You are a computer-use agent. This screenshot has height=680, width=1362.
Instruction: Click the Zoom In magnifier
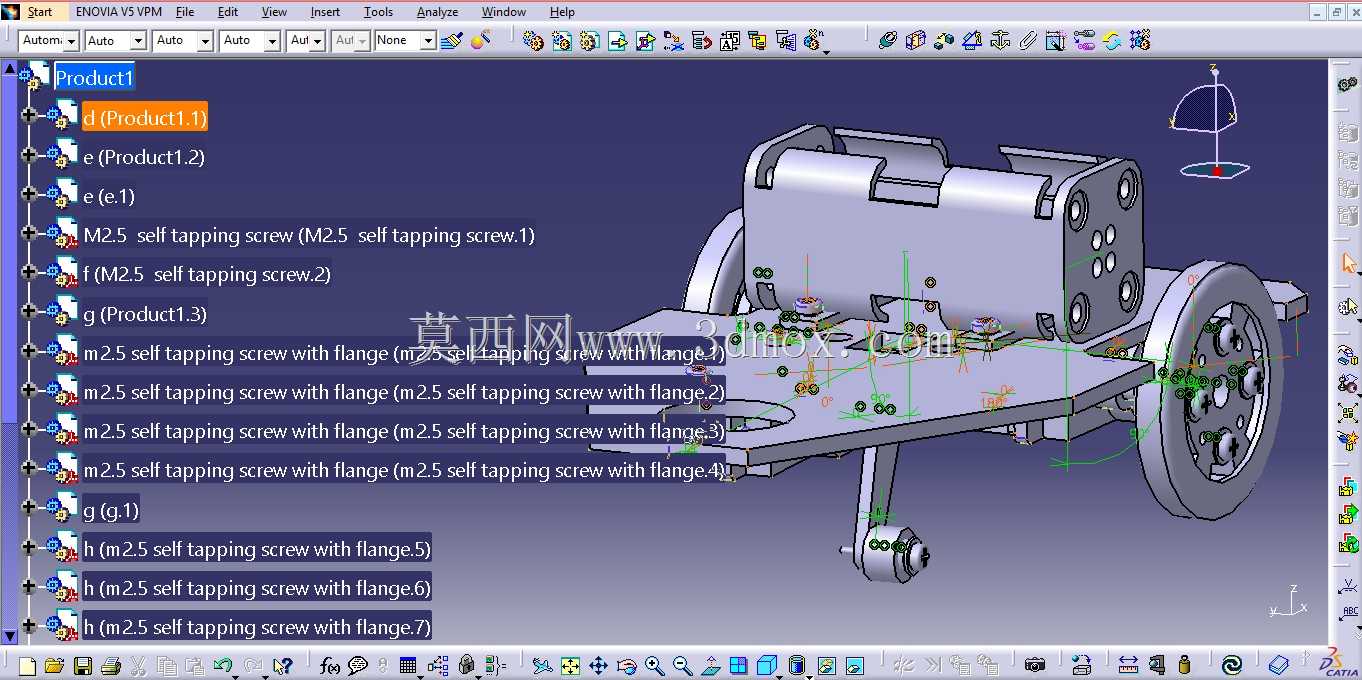click(x=654, y=665)
